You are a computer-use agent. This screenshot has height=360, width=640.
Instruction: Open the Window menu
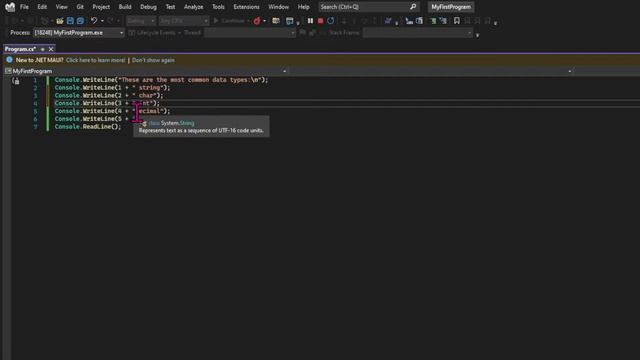coord(278,7)
